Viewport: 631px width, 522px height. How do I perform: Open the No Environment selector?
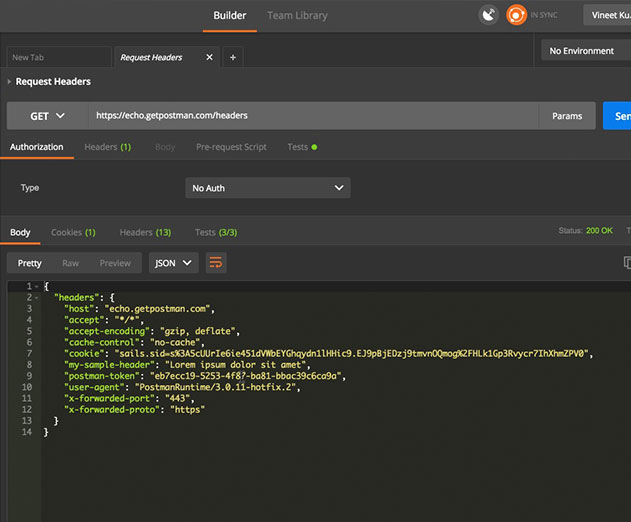tap(586, 51)
